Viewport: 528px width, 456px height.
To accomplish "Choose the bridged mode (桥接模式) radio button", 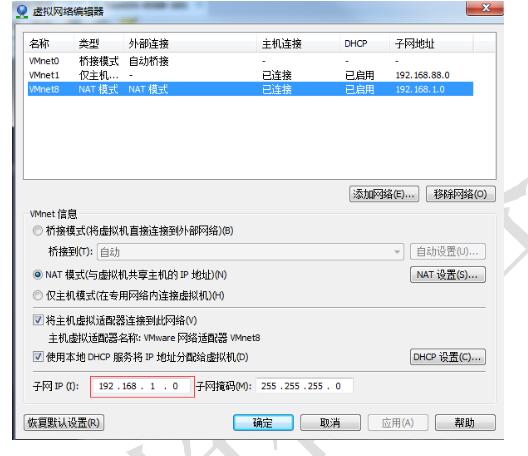I will [x=37, y=231].
